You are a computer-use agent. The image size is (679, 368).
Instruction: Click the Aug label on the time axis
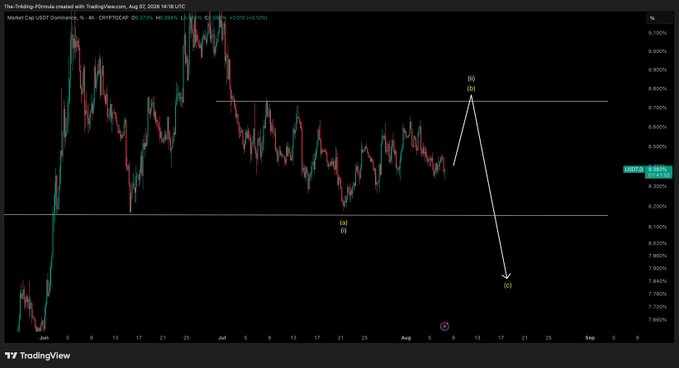[406, 338]
